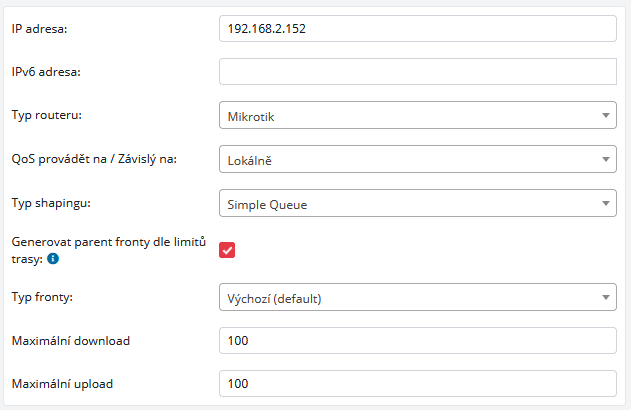Select the Maximální download input field
The width and height of the screenshot is (631, 410).
pyautogui.click(x=417, y=341)
